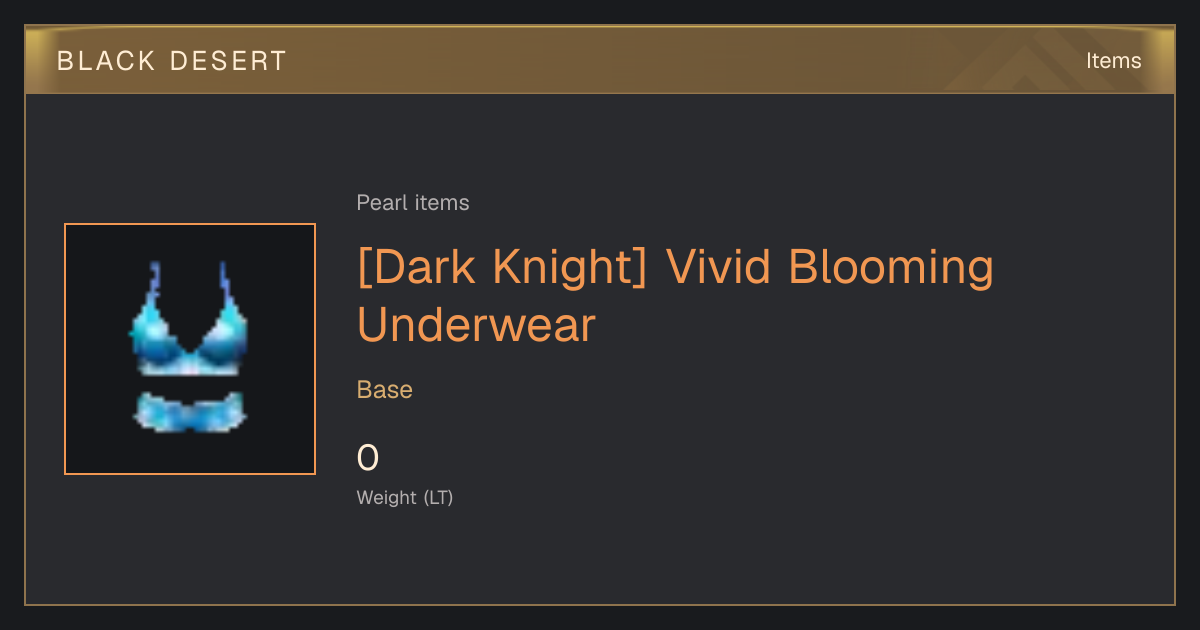Image resolution: width=1200 pixels, height=630 pixels.
Task: Click the Weight (LT) label
Action: 405,497
